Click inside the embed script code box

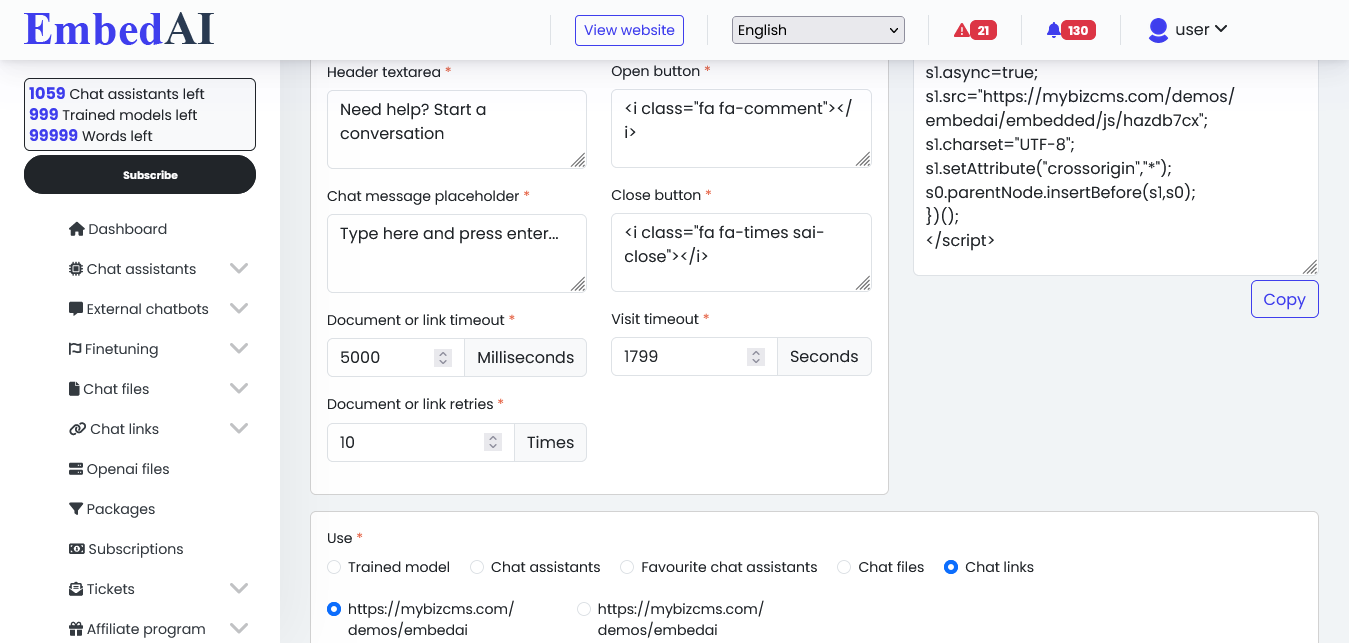[x=1116, y=167]
